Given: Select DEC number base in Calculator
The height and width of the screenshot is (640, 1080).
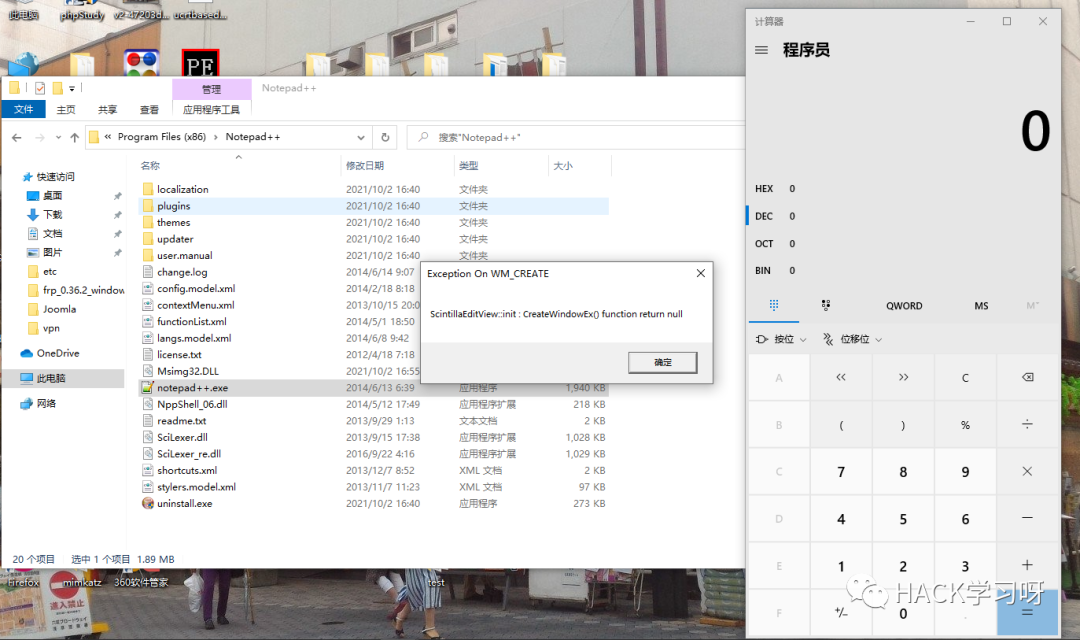Looking at the screenshot, I should point(776,216).
